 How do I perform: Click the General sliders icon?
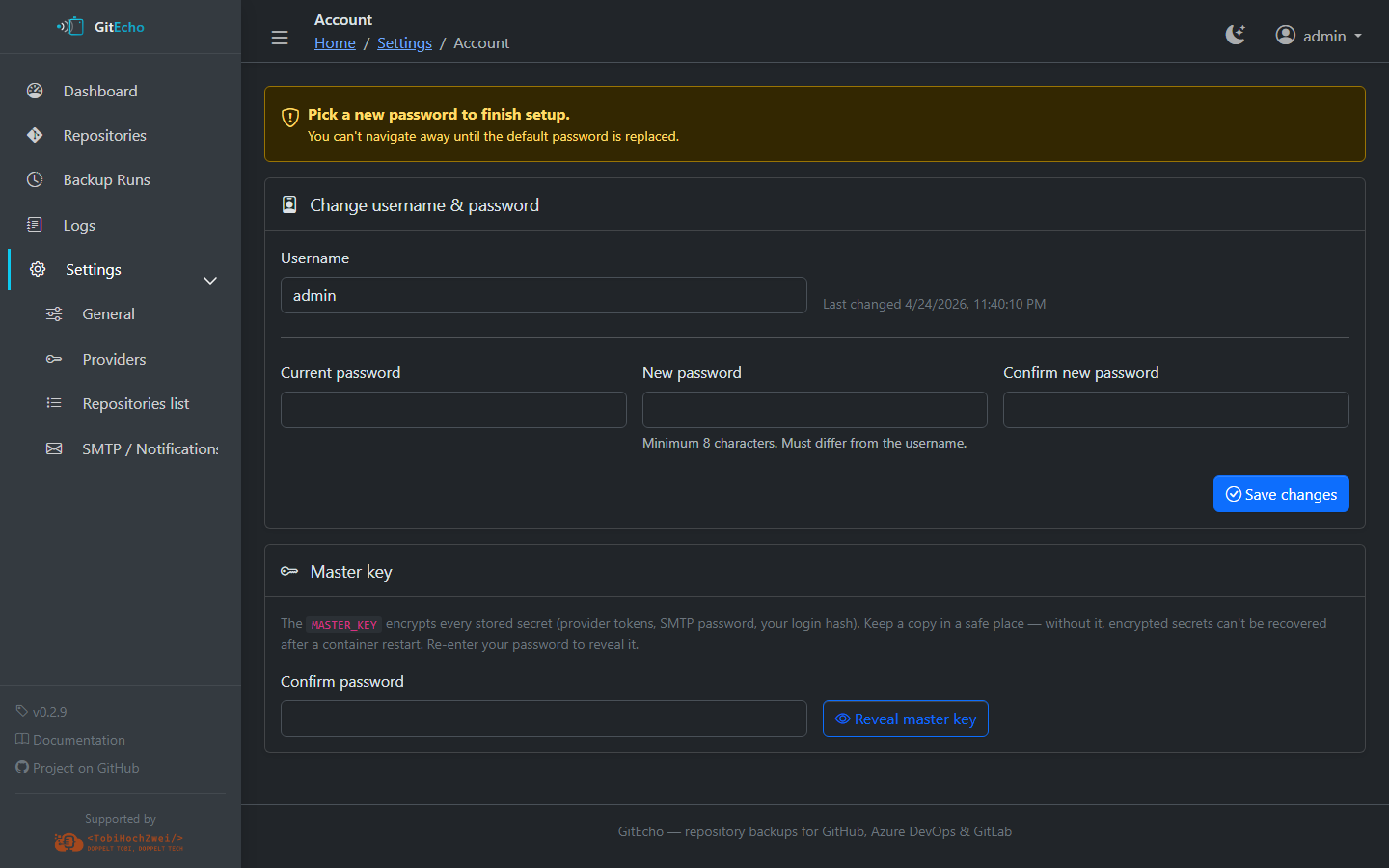click(54, 314)
